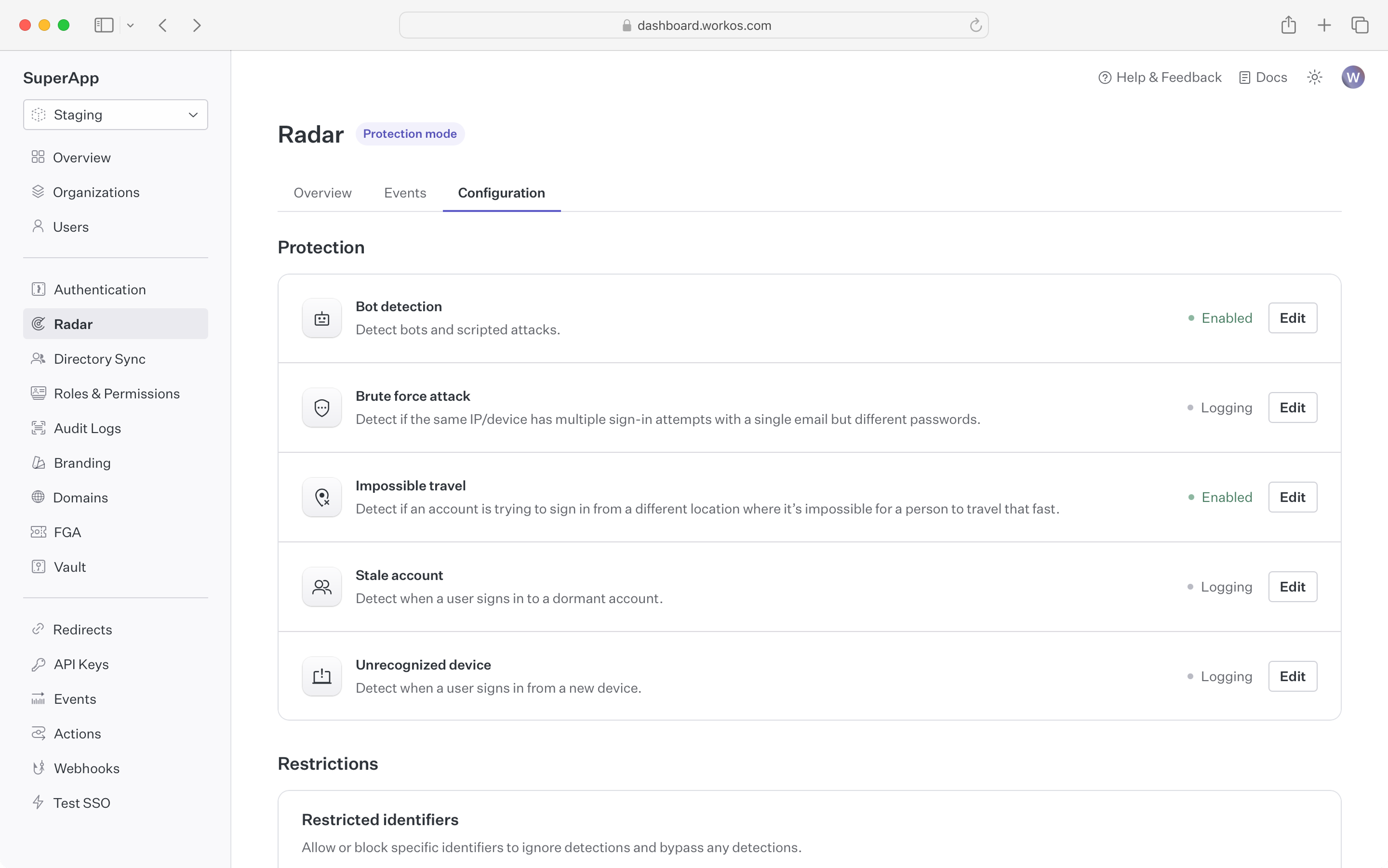
Task: Edit the Bot detection setting
Action: (1292, 318)
